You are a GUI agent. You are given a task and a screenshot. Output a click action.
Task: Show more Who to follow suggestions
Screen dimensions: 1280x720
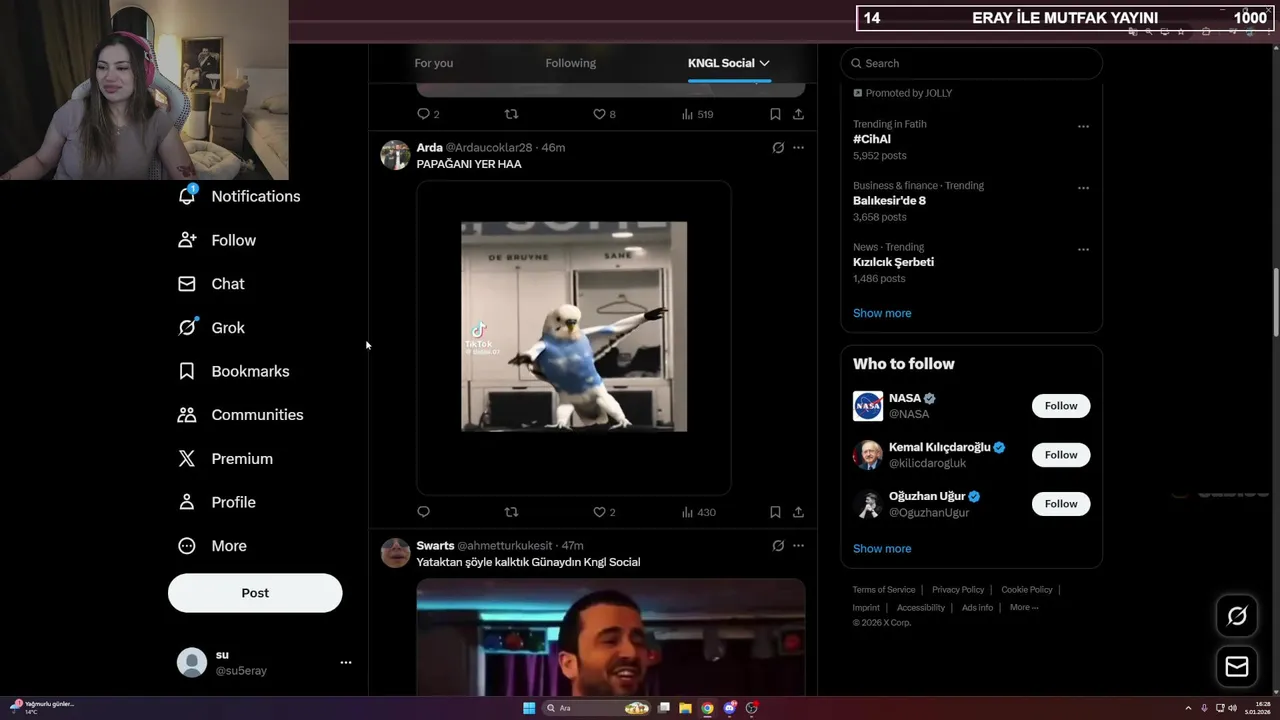(882, 549)
